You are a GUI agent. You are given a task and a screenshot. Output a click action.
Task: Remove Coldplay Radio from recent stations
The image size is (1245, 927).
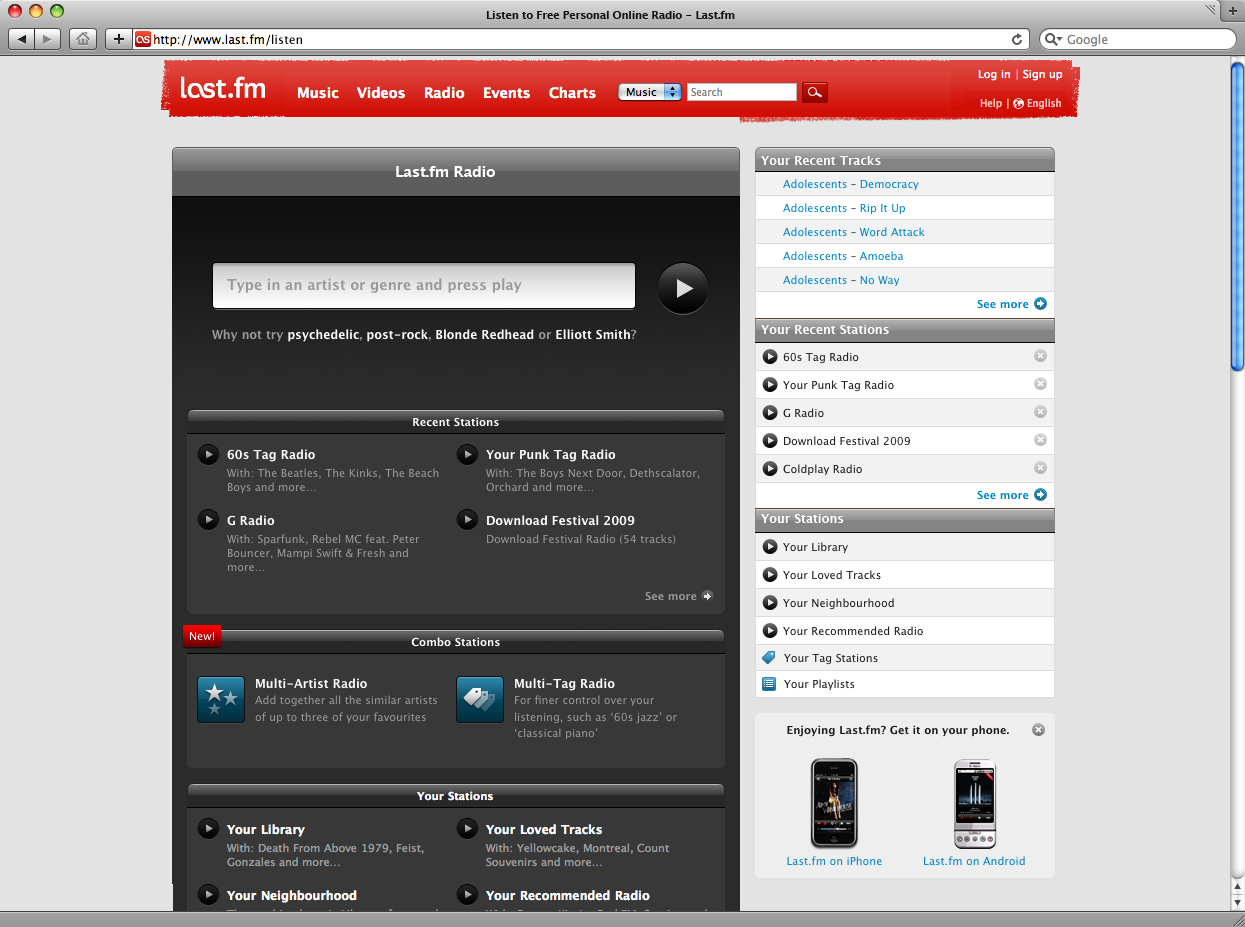point(1040,468)
